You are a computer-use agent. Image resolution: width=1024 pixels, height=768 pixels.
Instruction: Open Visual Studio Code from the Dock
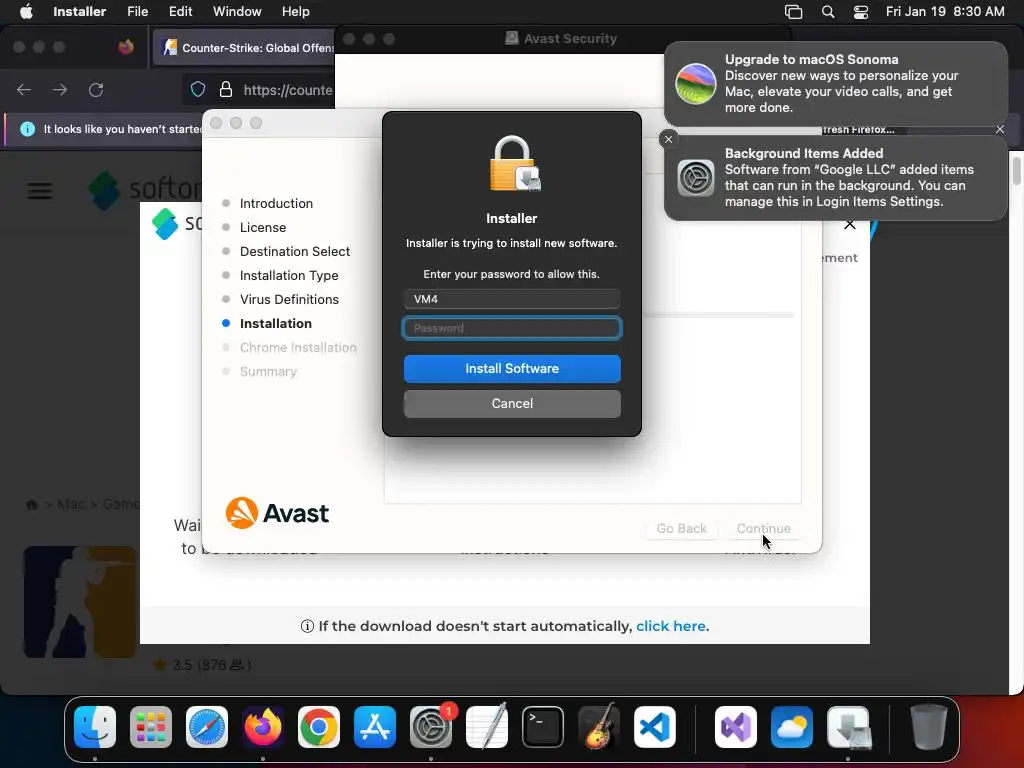pos(655,727)
